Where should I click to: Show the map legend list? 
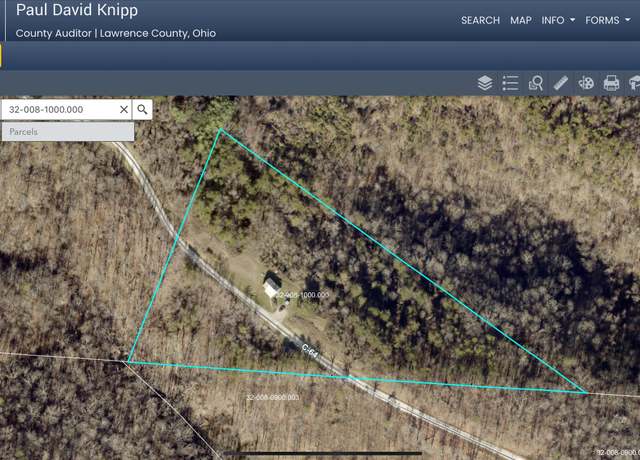[x=510, y=83]
